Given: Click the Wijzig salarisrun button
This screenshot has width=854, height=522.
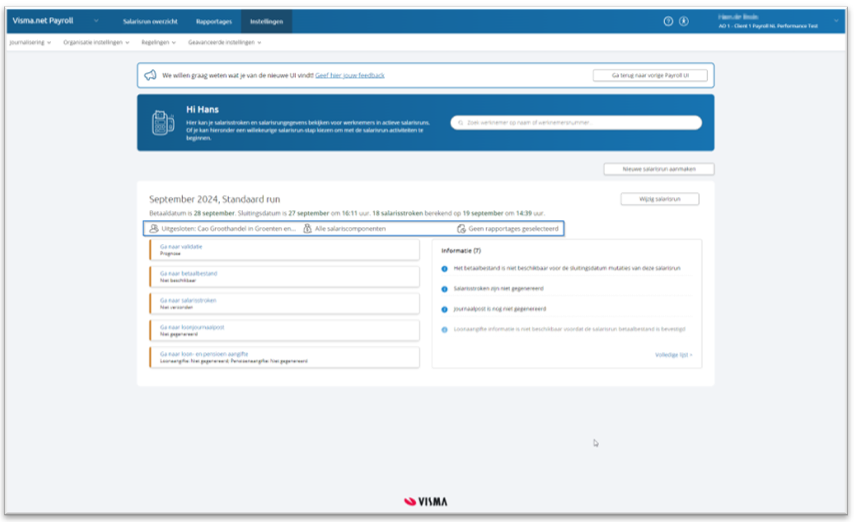Looking at the screenshot, I should [x=660, y=199].
